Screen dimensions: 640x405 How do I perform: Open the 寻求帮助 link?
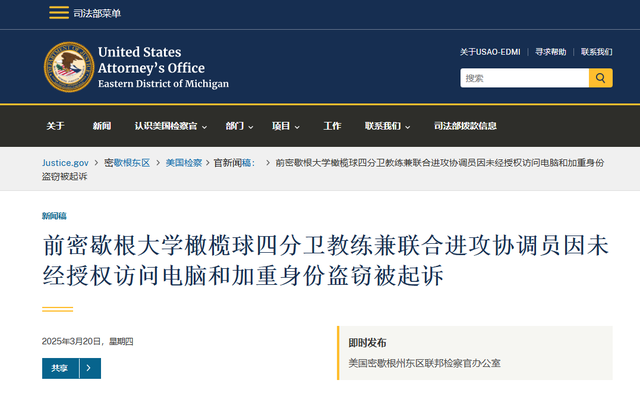551,52
